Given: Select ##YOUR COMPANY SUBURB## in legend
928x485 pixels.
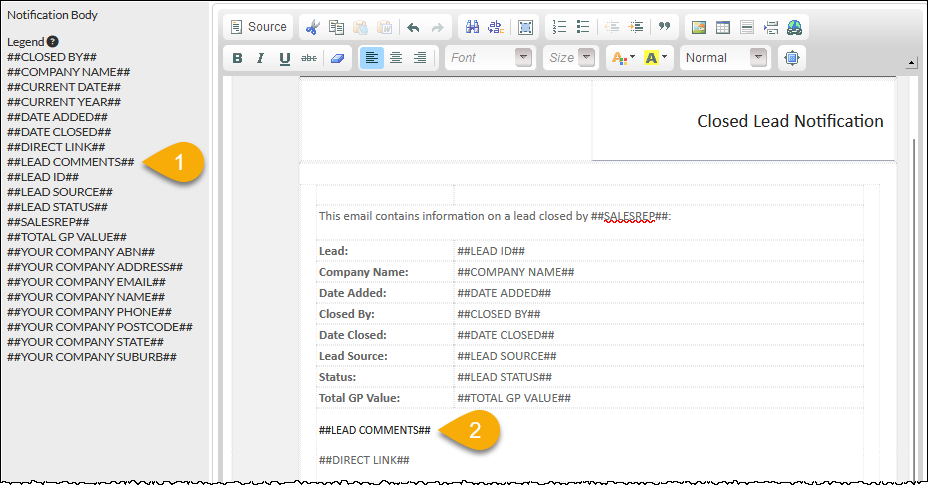Looking at the screenshot, I should pyautogui.click(x=92, y=357).
